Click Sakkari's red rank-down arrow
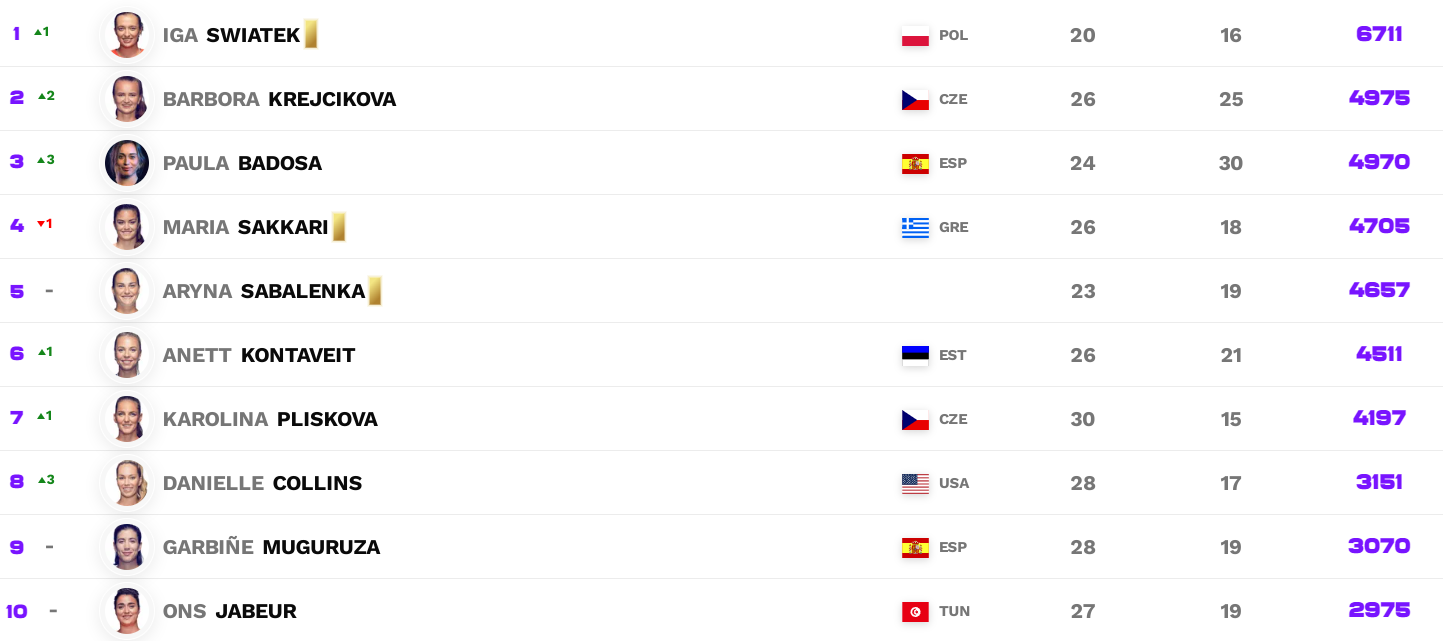Image resolution: width=1443 pixels, height=641 pixels. pyautogui.click(x=41, y=224)
